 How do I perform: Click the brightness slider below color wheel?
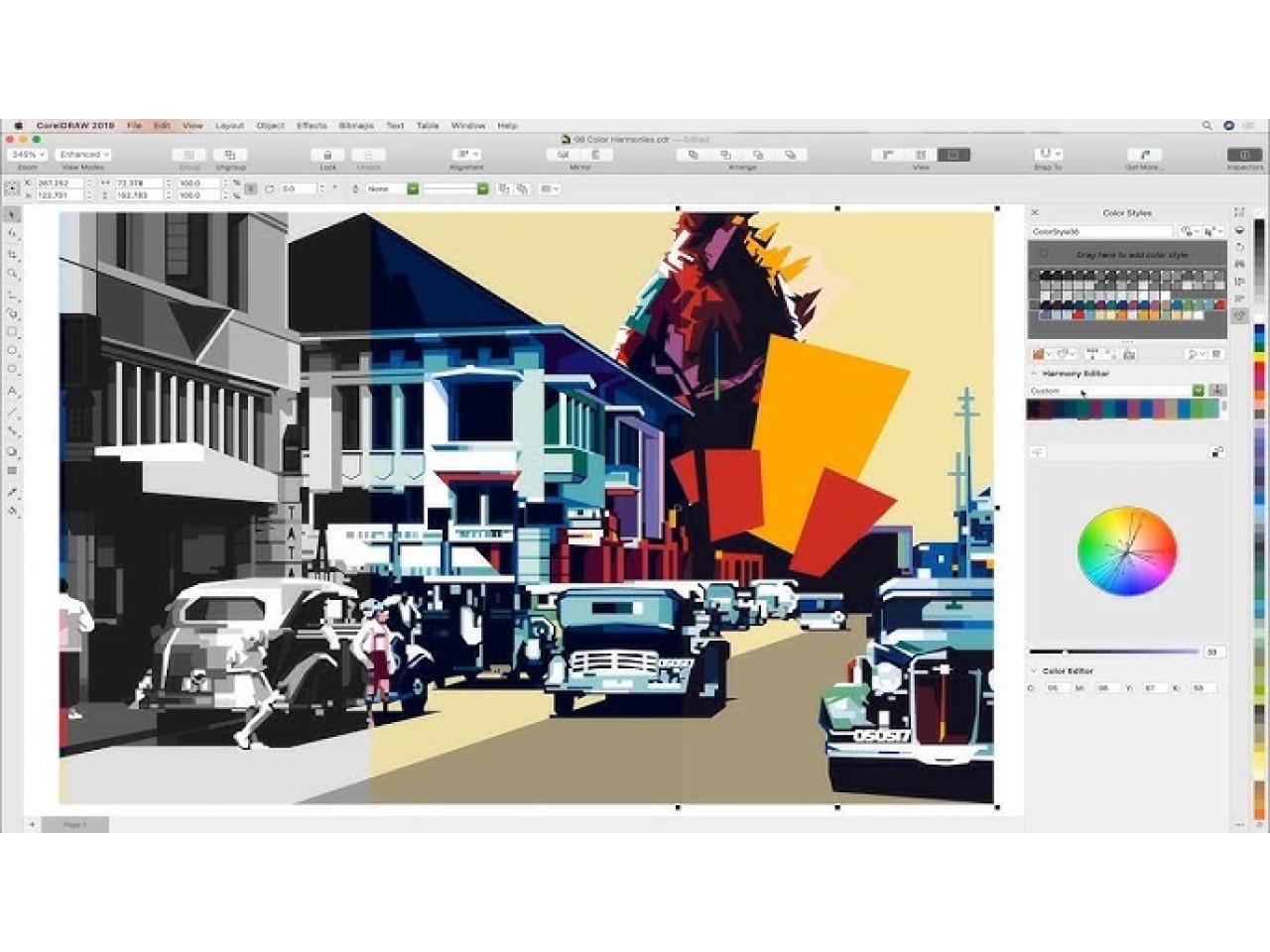coord(1114,652)
